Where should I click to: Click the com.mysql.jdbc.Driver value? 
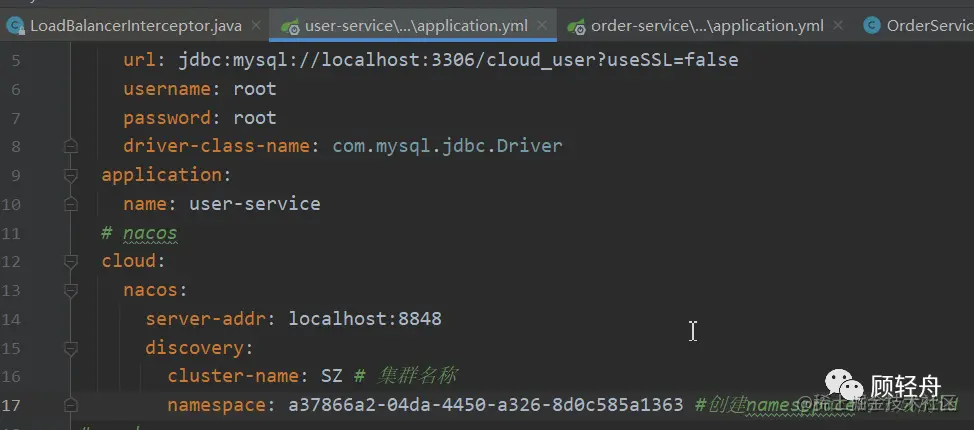(447, 146)
